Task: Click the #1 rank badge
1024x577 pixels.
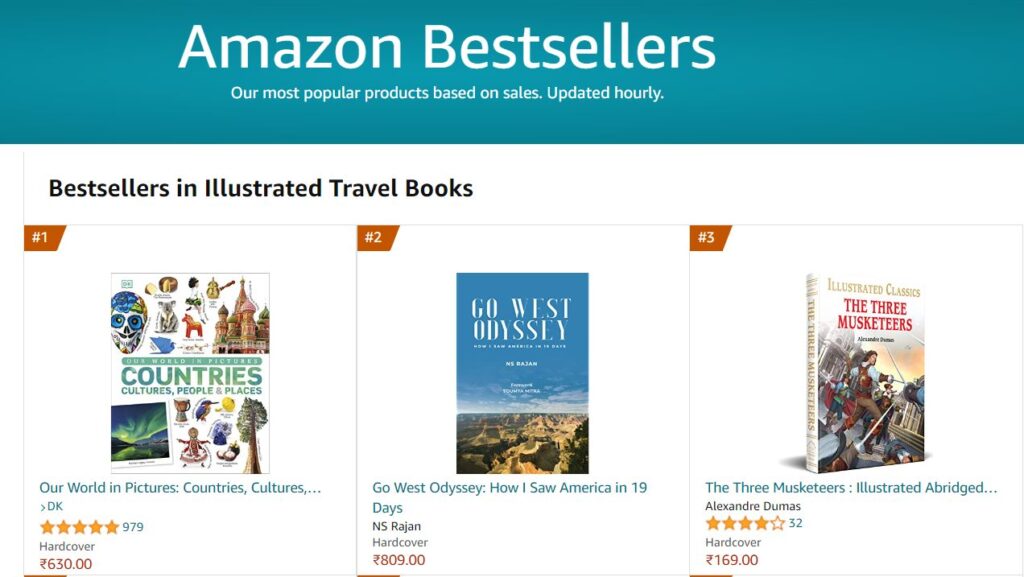Action: (42, 238)
